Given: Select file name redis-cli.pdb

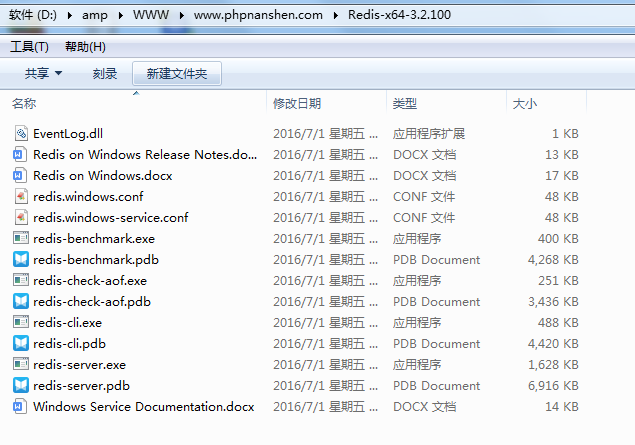Looking at the screenshot, I should point(69,344).
